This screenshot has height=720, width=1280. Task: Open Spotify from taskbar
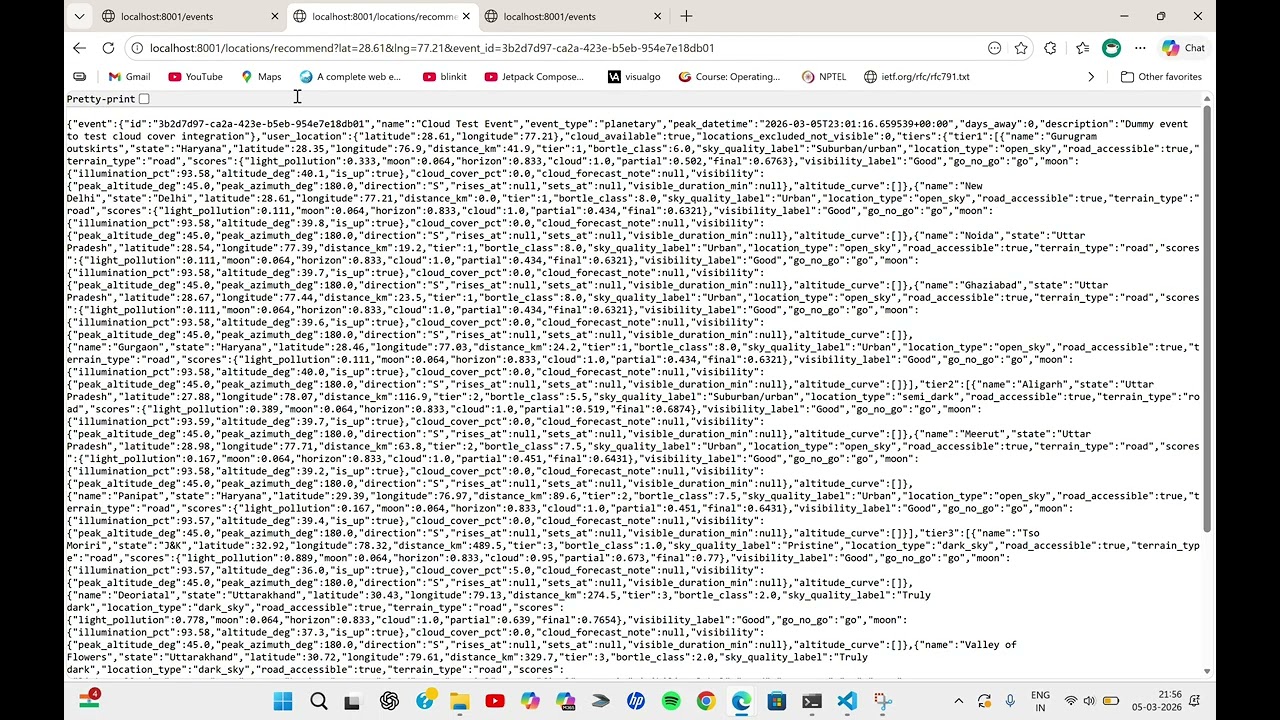click(671, 701)
